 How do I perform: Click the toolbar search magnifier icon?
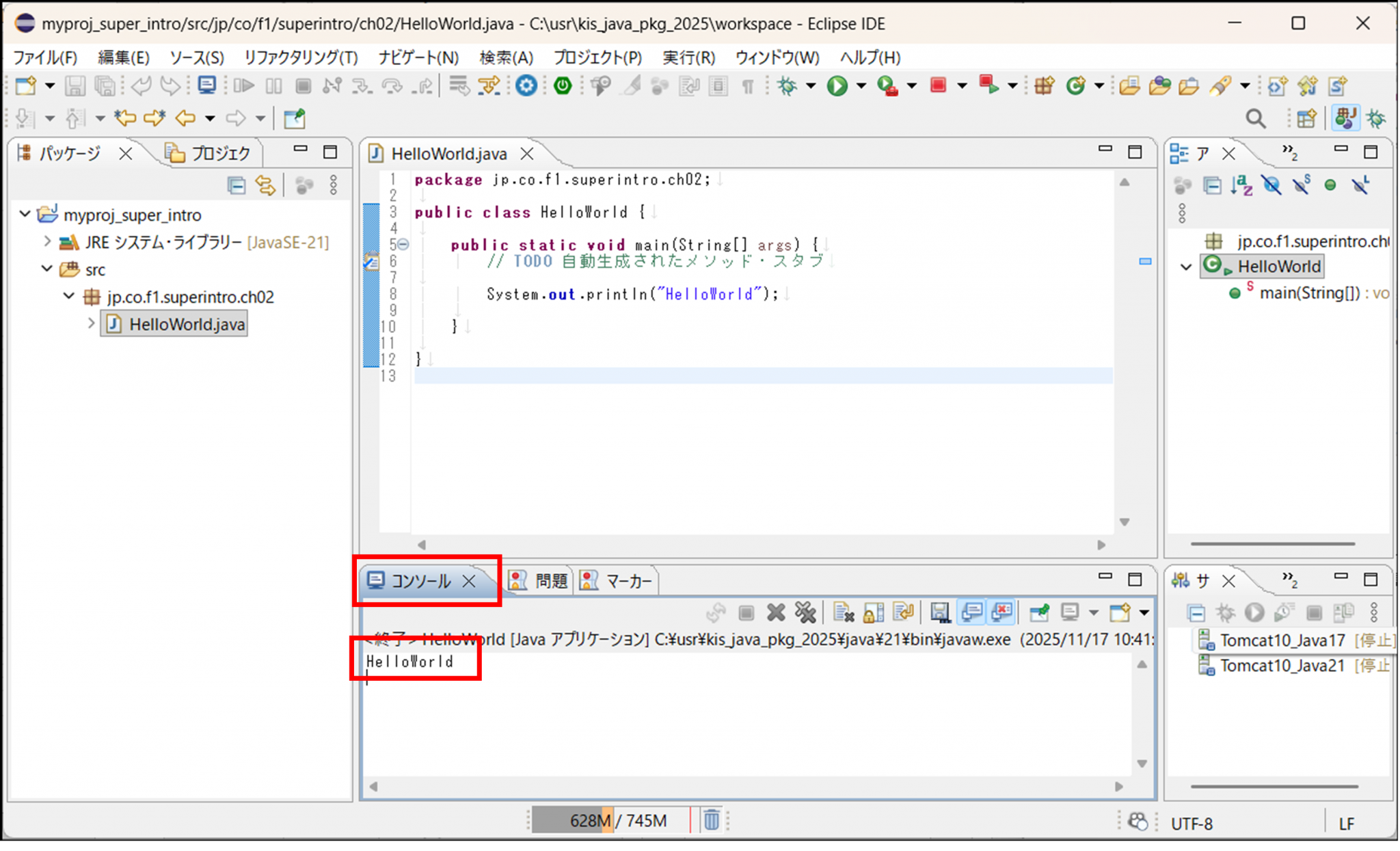click(1255, 118)
